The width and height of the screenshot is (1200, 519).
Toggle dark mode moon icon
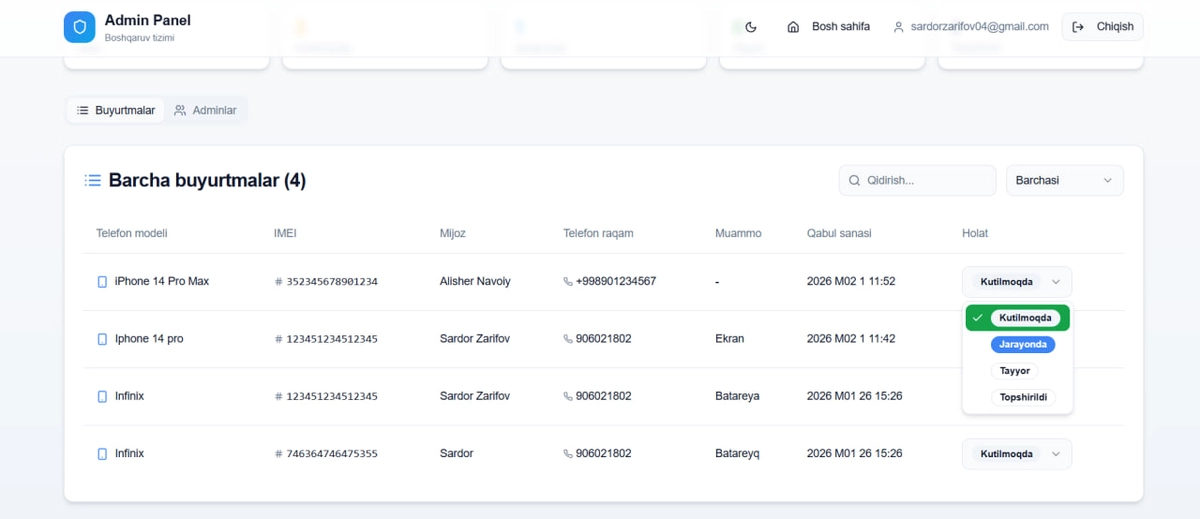(x=751, y=27)
